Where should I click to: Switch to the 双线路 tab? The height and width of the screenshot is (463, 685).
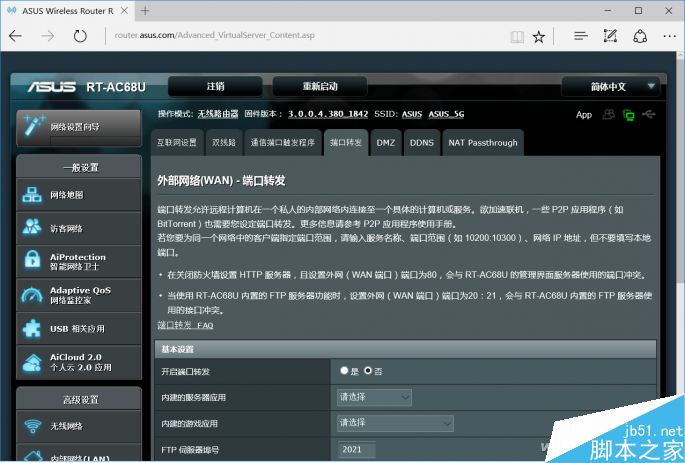pyautogui.click(x=224, y=143)
